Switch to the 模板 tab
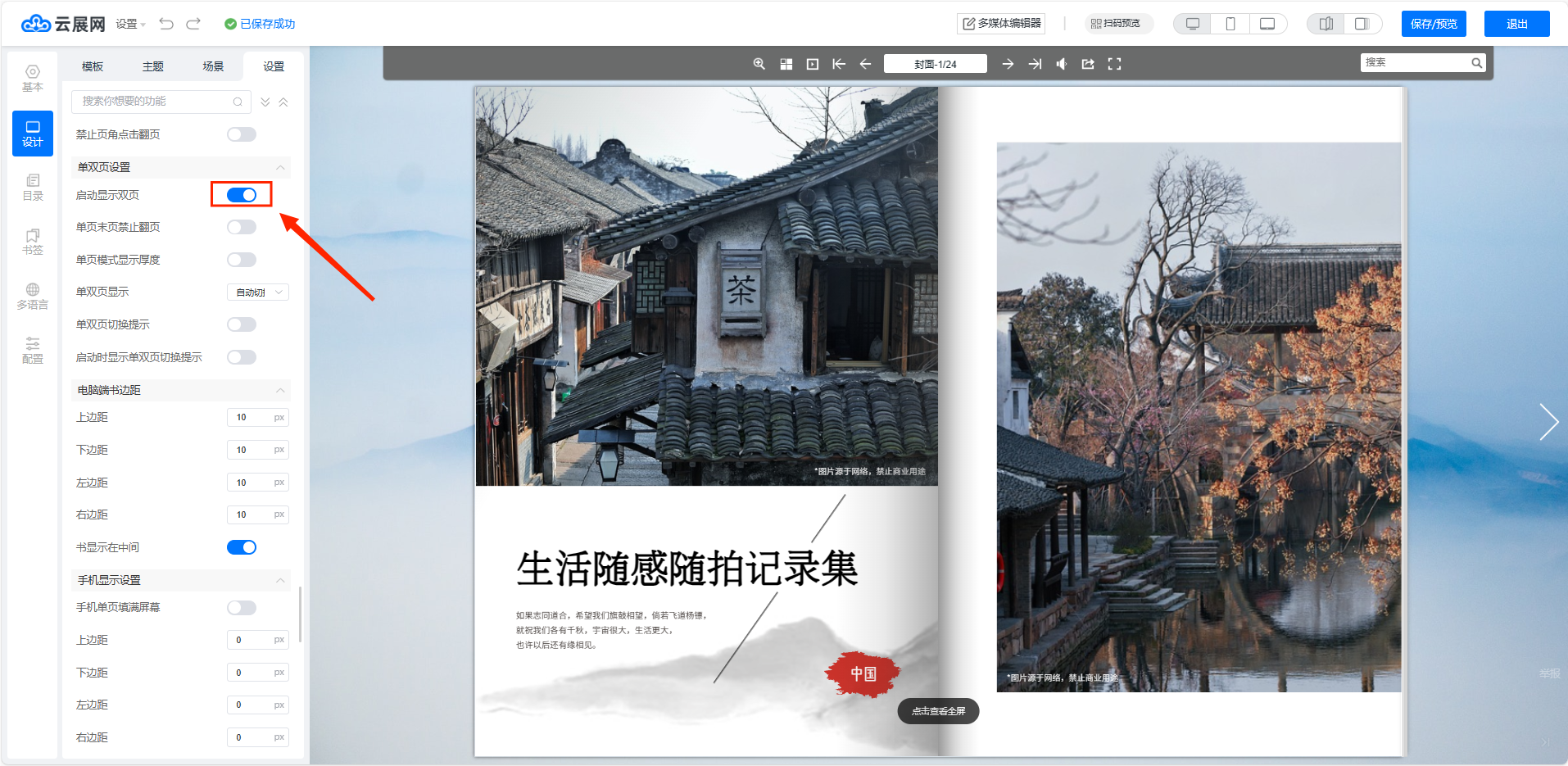 click(x=93, y=66)
